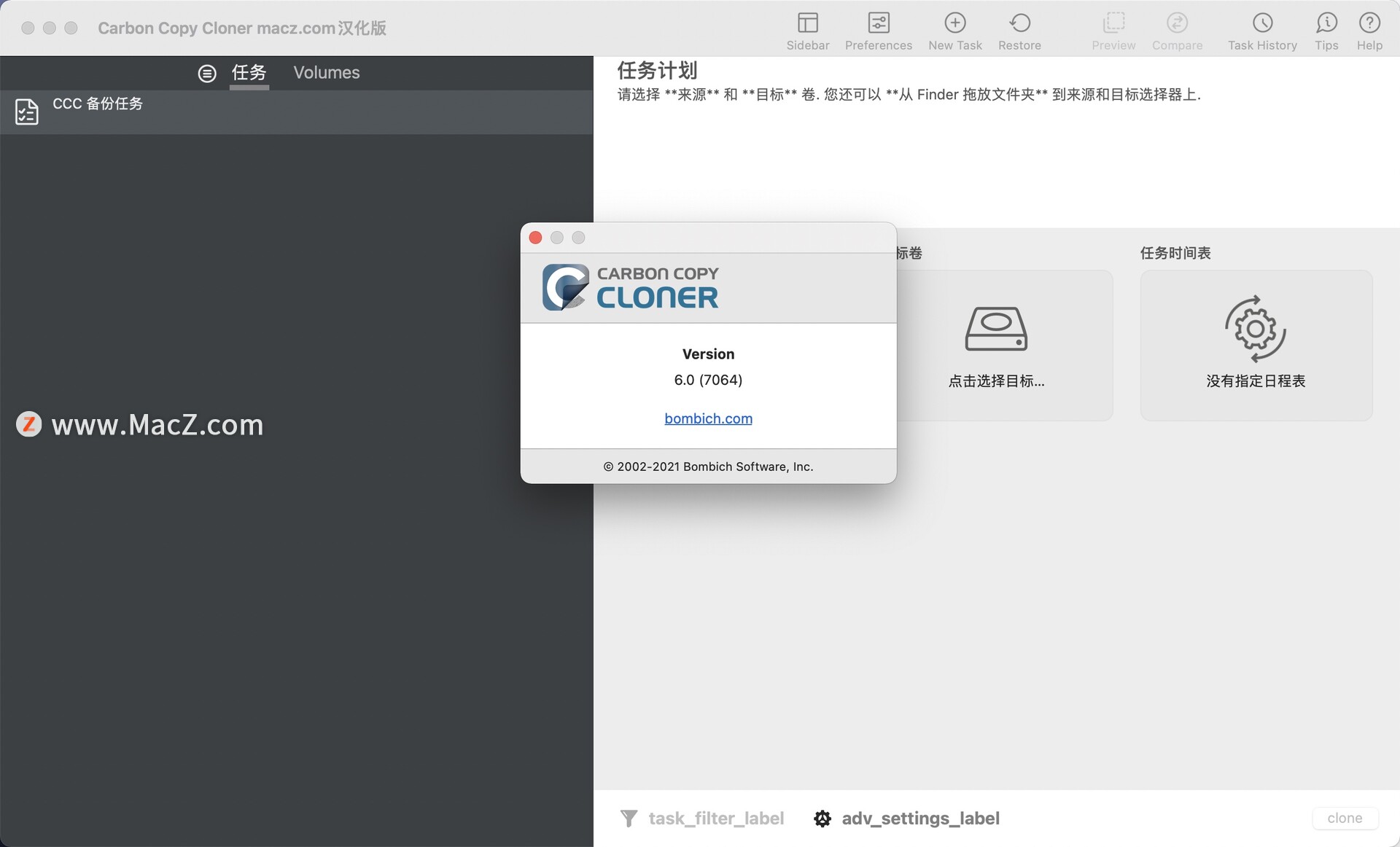Click the list filter icon beside 任务 tab
Viewport: 1400px width, 847px height.
207,73
